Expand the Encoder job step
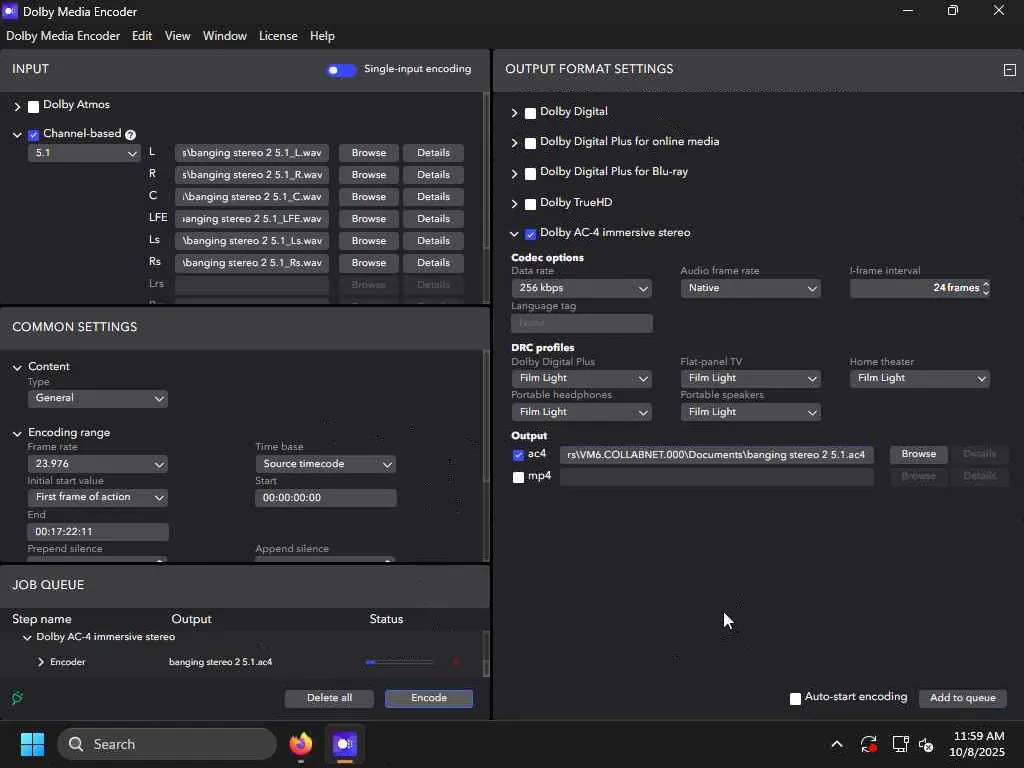This screenshot has height=768, width=1024. (40, 662)
